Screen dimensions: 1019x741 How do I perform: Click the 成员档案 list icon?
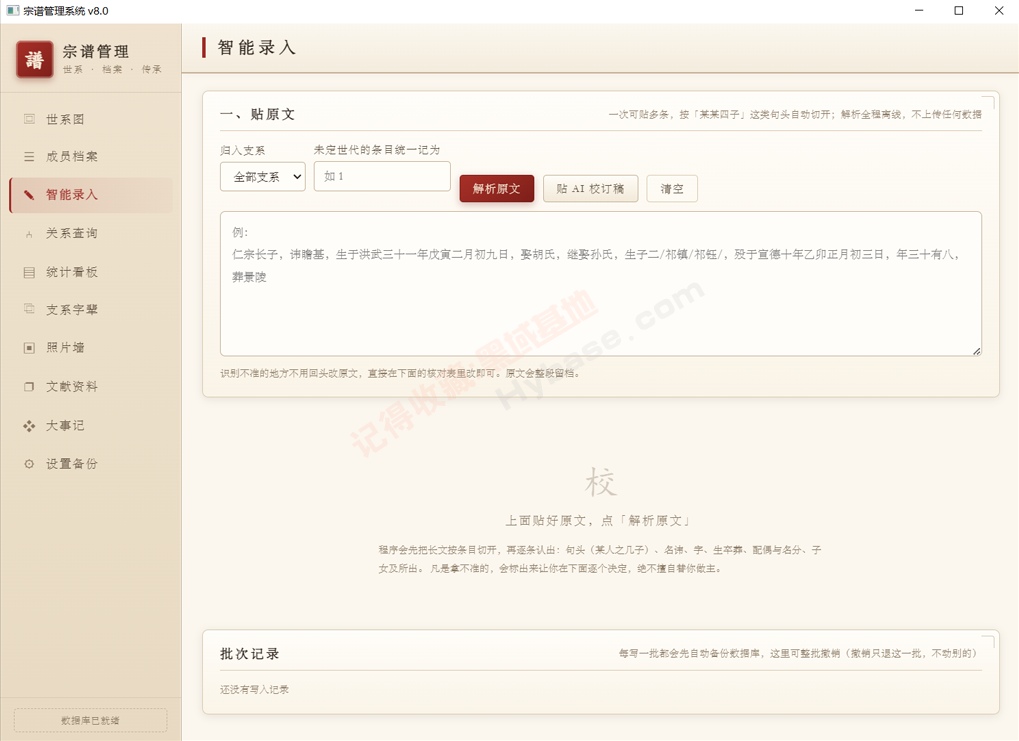[x=29, y=157]
